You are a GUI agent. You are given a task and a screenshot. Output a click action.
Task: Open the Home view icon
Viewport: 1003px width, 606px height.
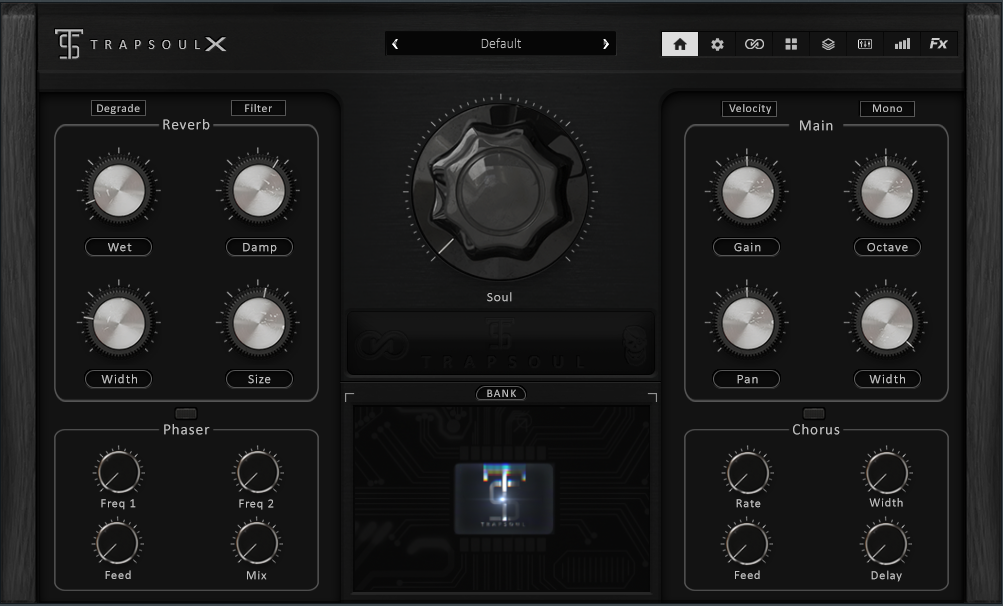tap(680, 44)
